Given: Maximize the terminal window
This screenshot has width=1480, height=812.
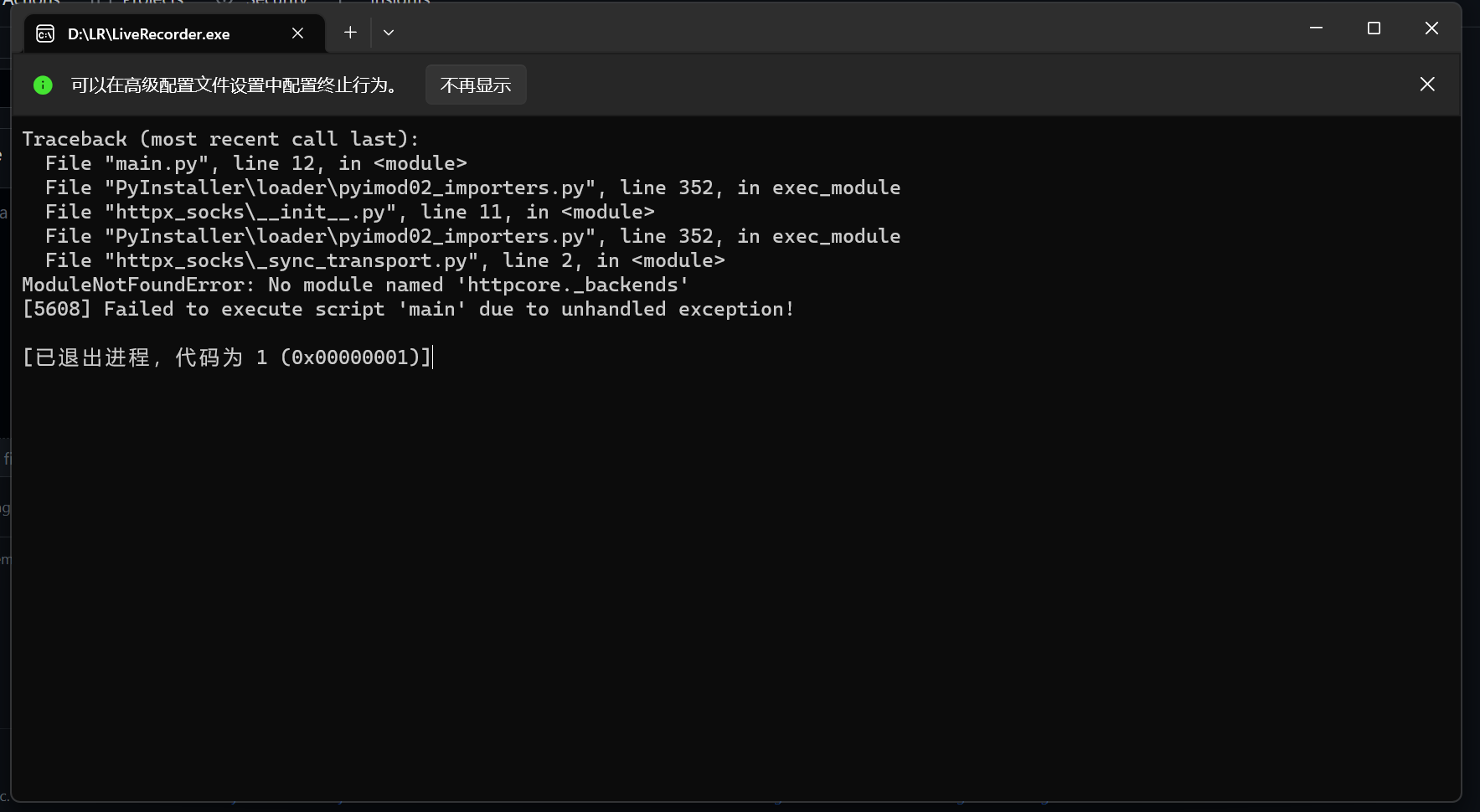Looking at the screenshot, I should 1373,28.
